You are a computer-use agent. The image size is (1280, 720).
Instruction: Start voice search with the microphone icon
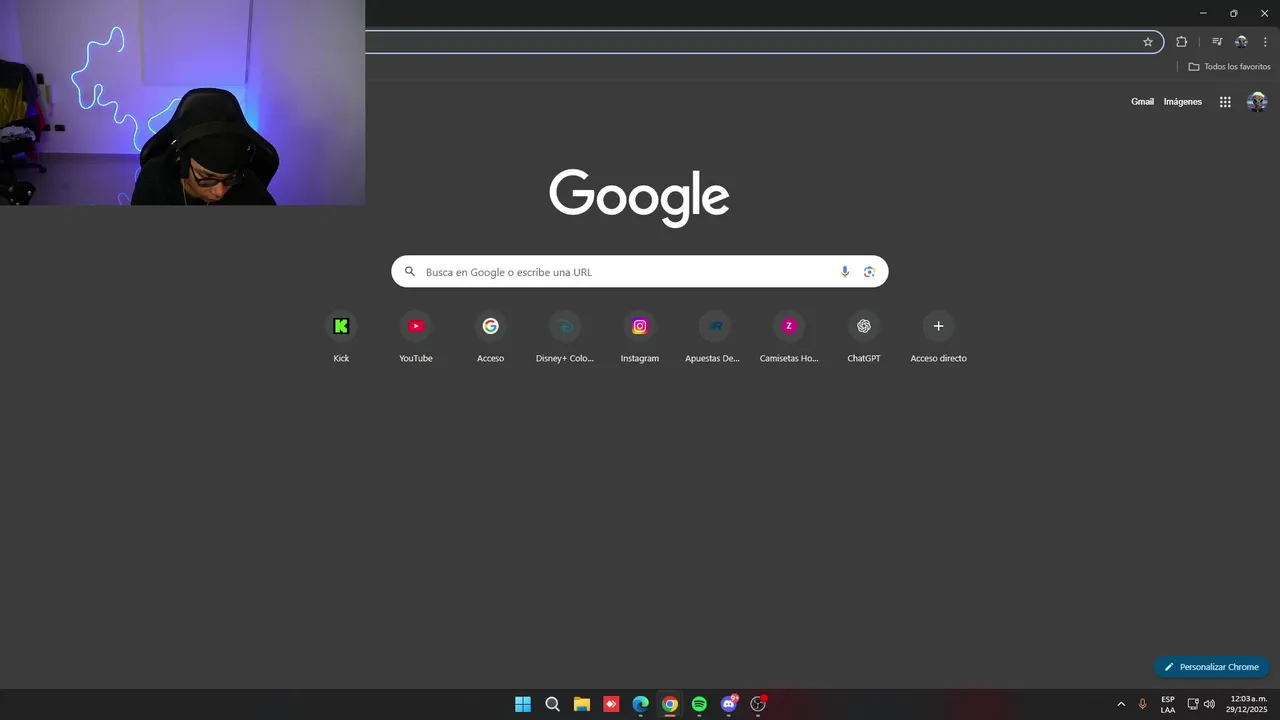click(x=845, y=272)
